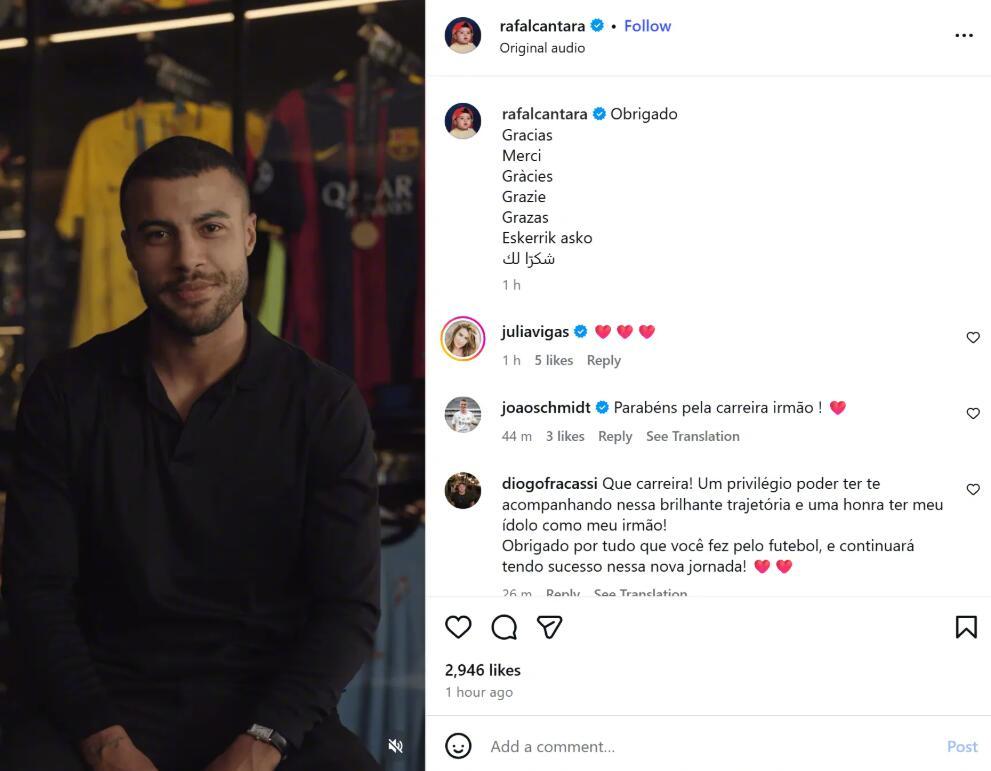
Task: Share the post via paper plane icon
Action: coord(549,627)
